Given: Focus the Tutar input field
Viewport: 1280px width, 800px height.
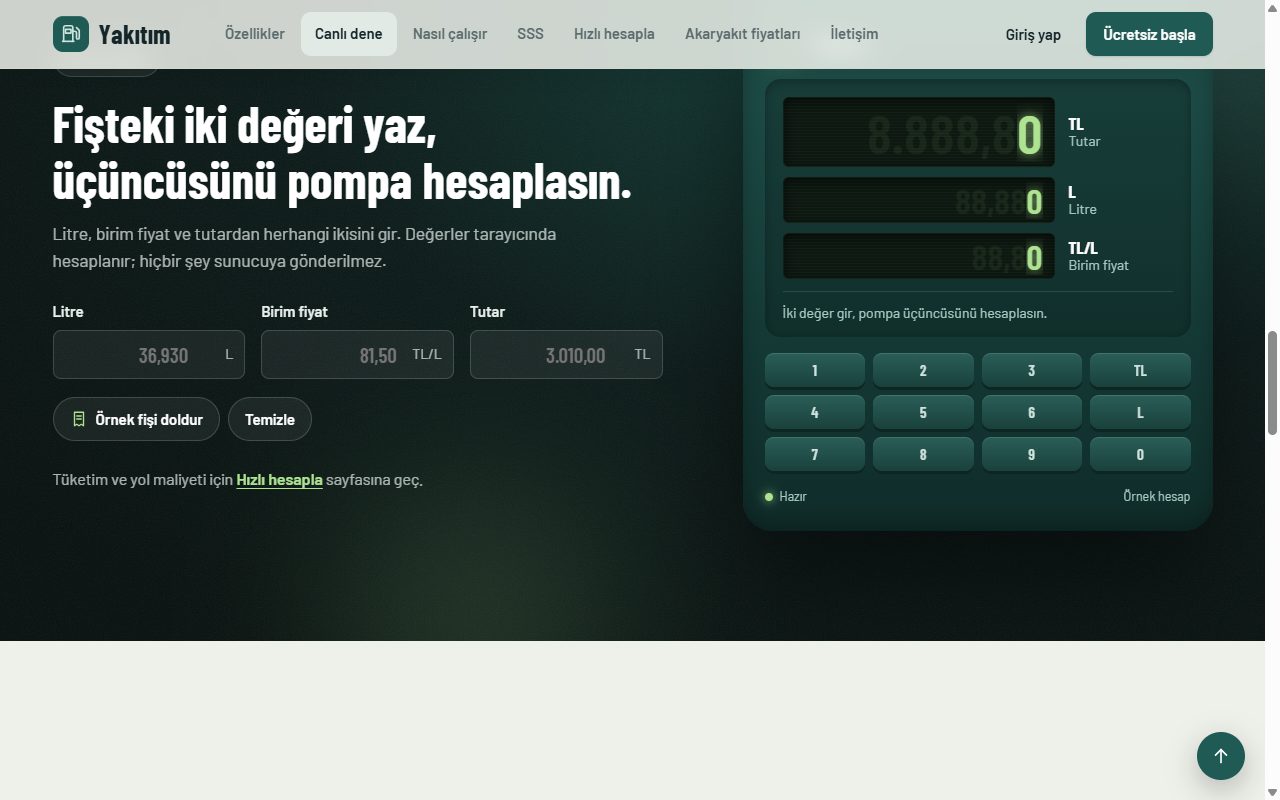Looking at the screenshot, I should 566,355.
